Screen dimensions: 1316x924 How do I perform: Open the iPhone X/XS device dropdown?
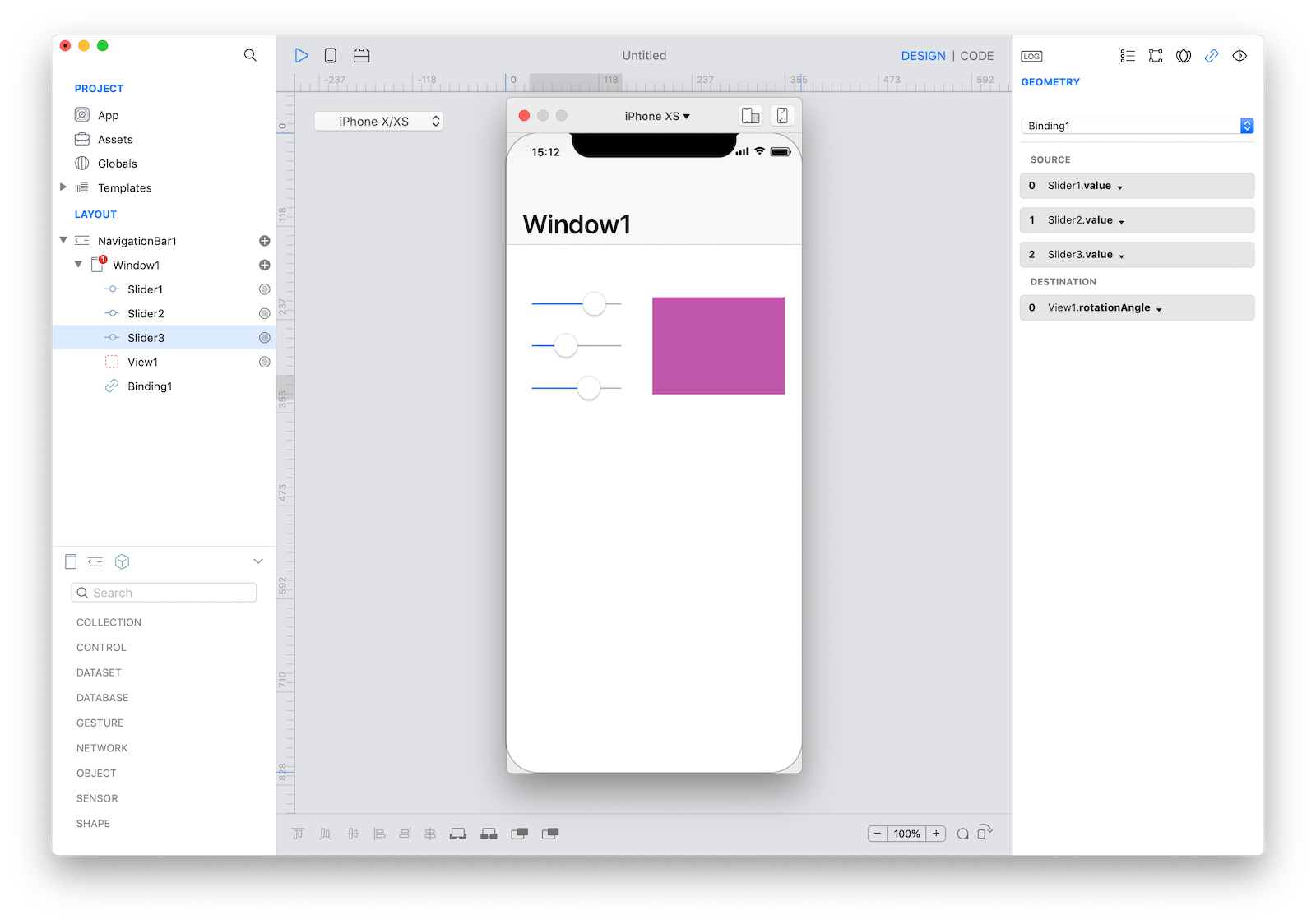point(379,121)
